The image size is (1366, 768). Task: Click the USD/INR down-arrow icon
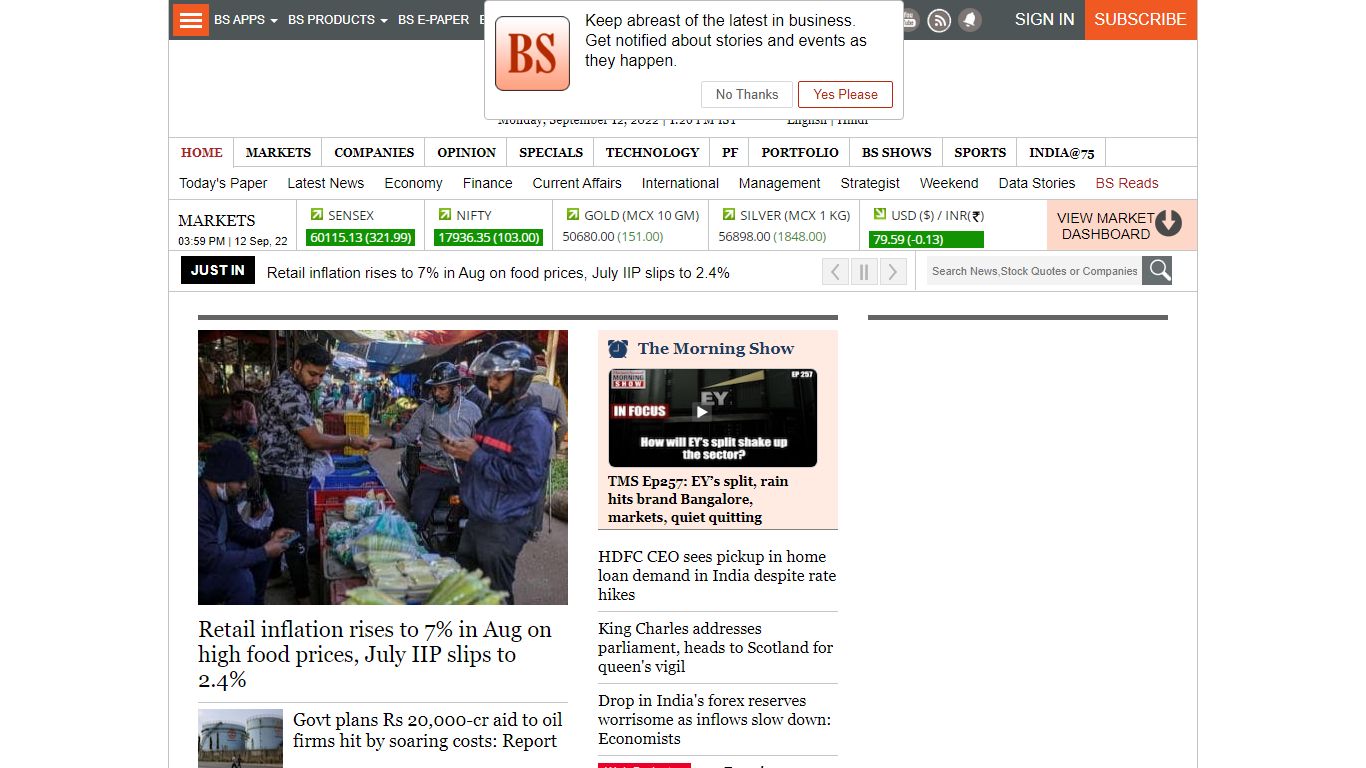point(880,214)
